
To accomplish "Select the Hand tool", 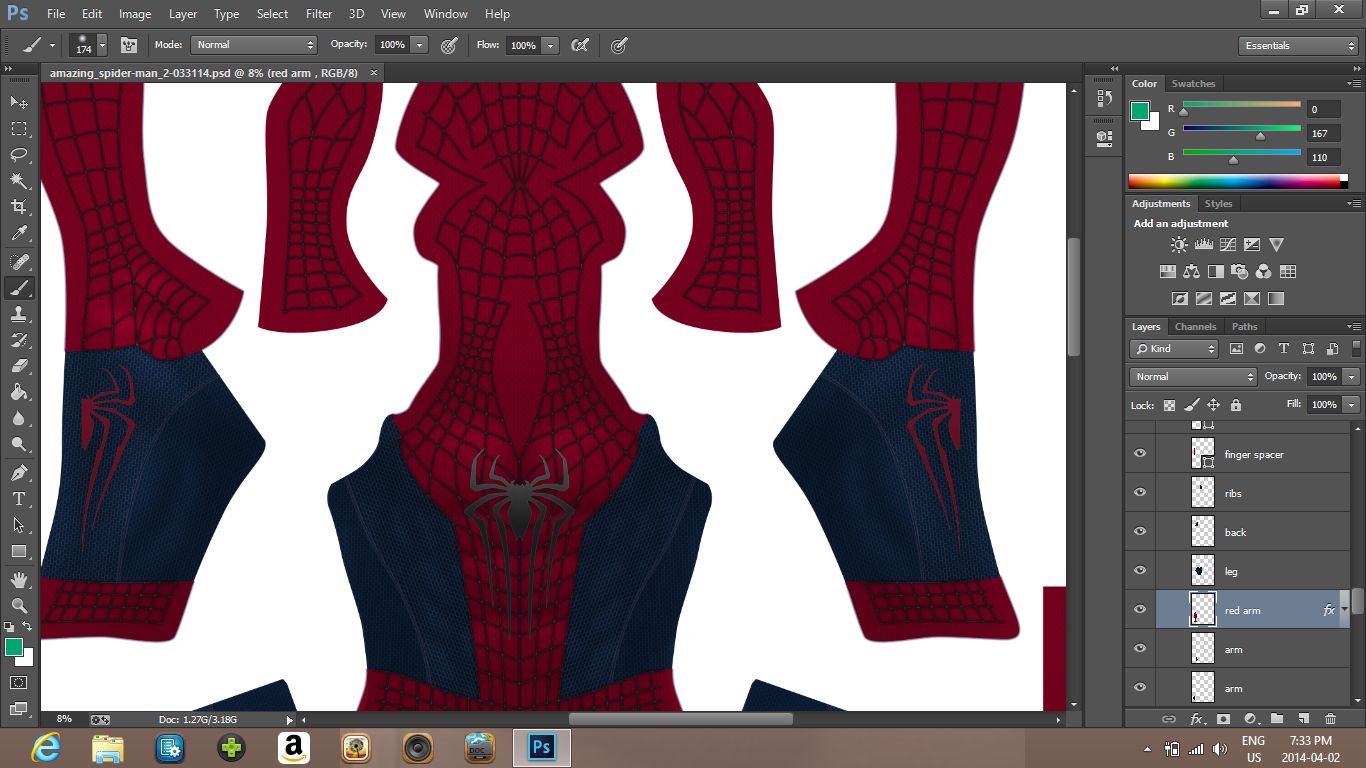I will point(19,579).
